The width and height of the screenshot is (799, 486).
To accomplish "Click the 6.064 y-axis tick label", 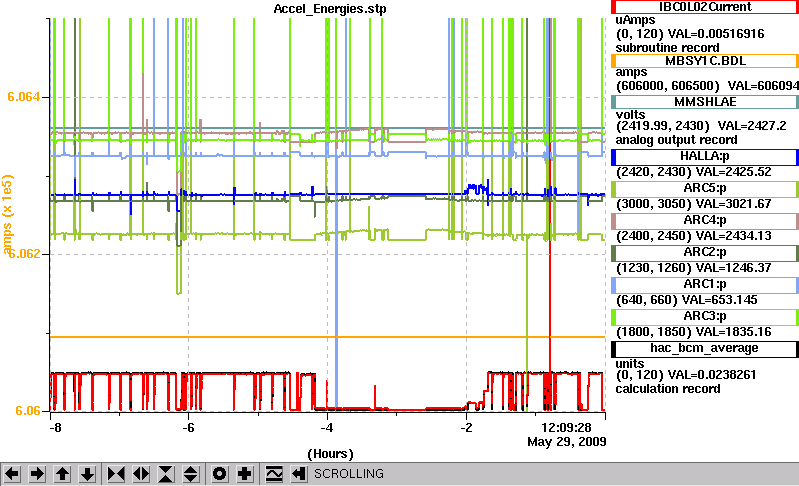I will click(24, 97).
